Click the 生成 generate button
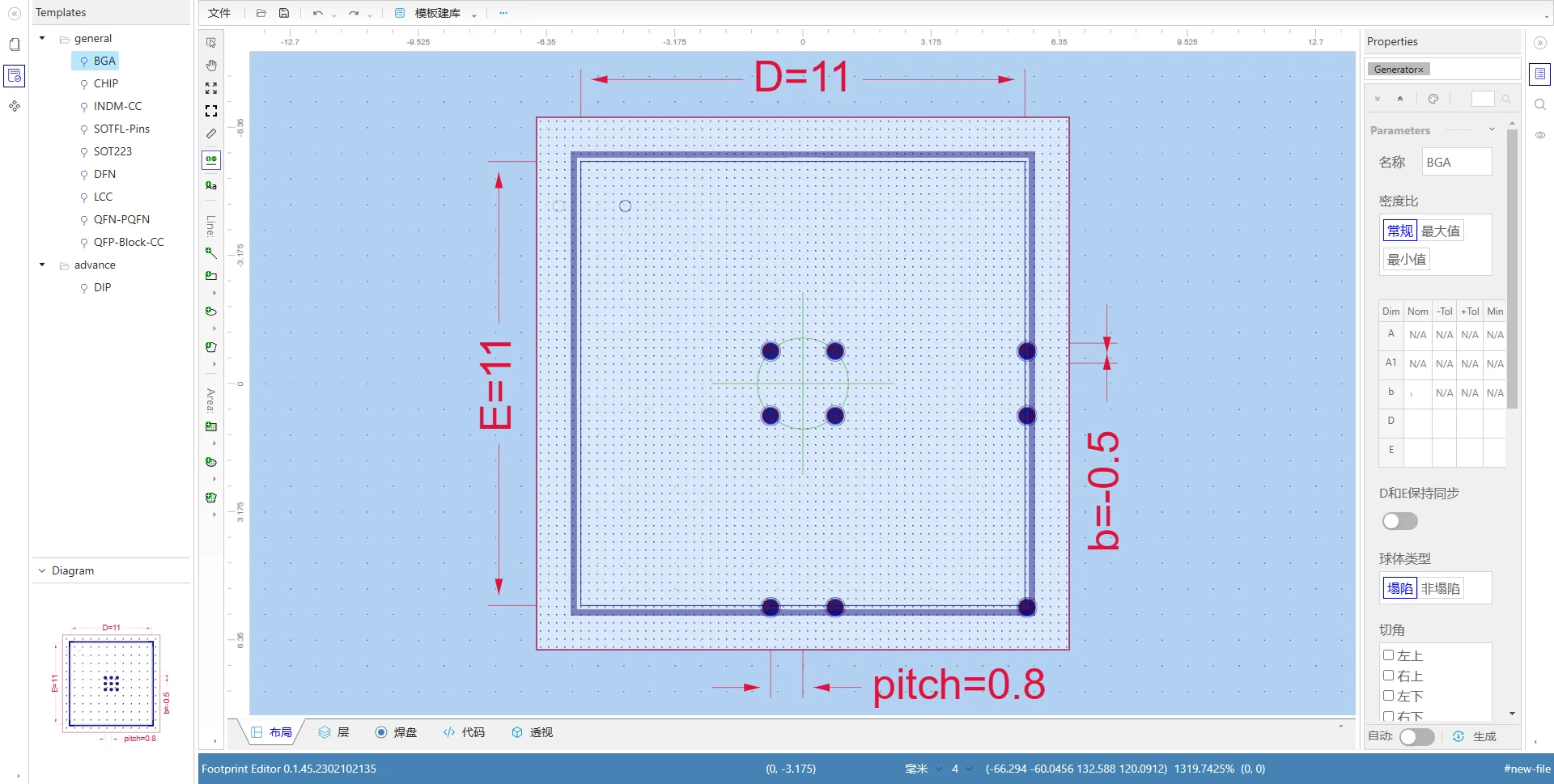The width and height of the screenshot is (1554, 784). click(x=1475, y=736)
